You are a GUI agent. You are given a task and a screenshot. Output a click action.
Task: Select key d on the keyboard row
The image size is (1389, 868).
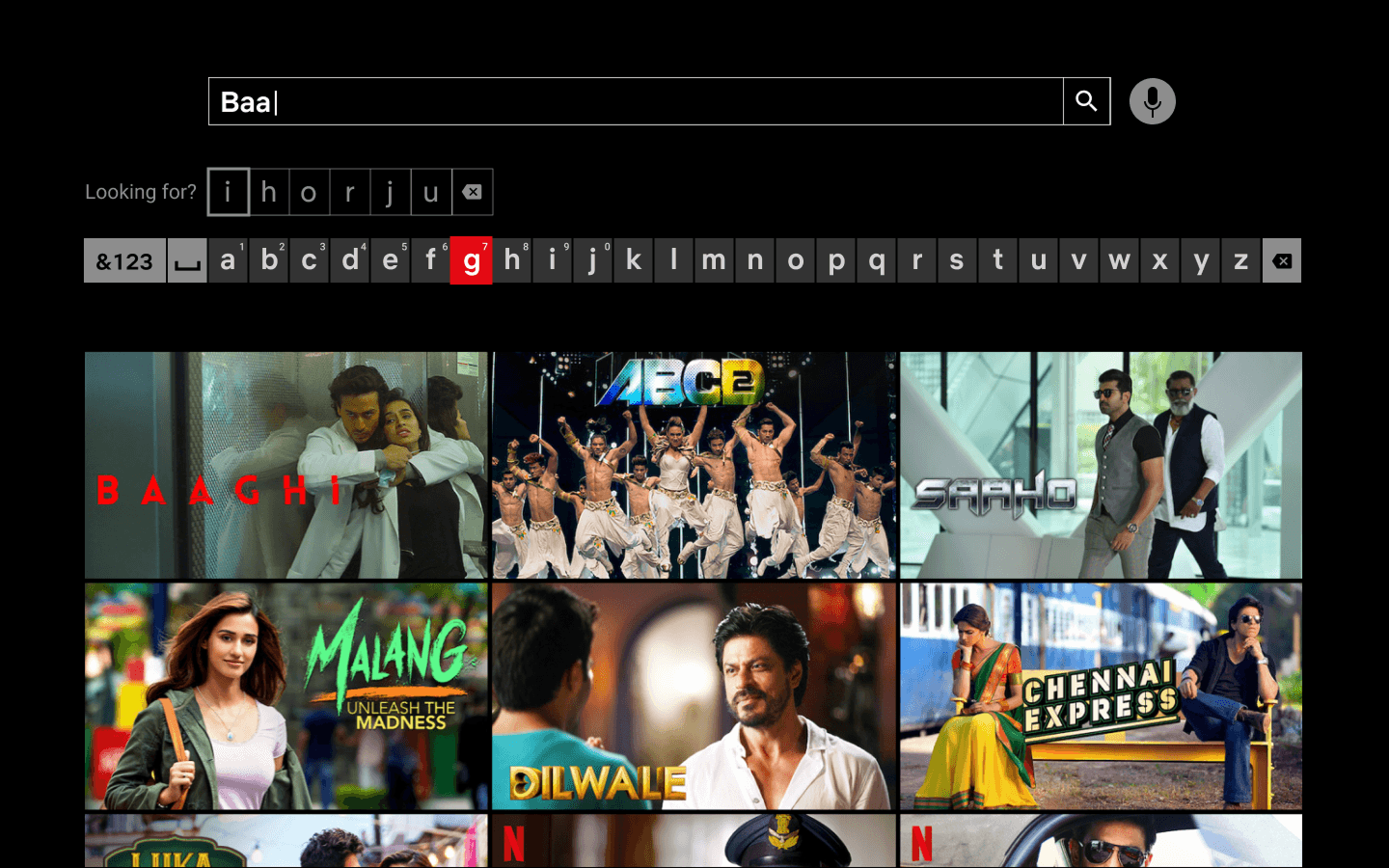coord(350,260)
